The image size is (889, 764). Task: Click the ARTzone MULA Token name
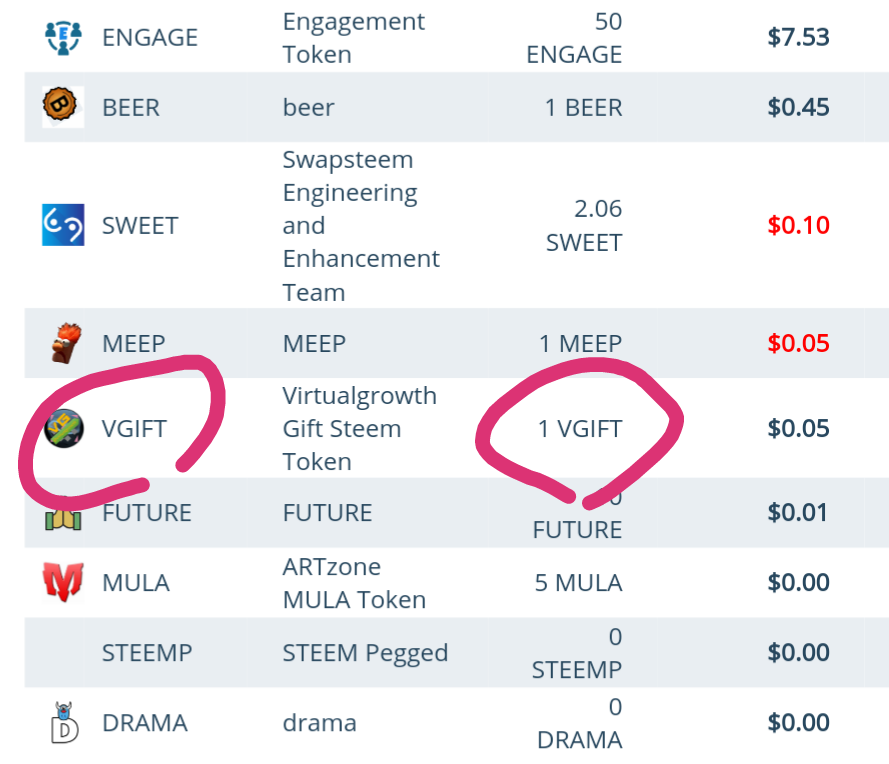click(x=354, y=583)
